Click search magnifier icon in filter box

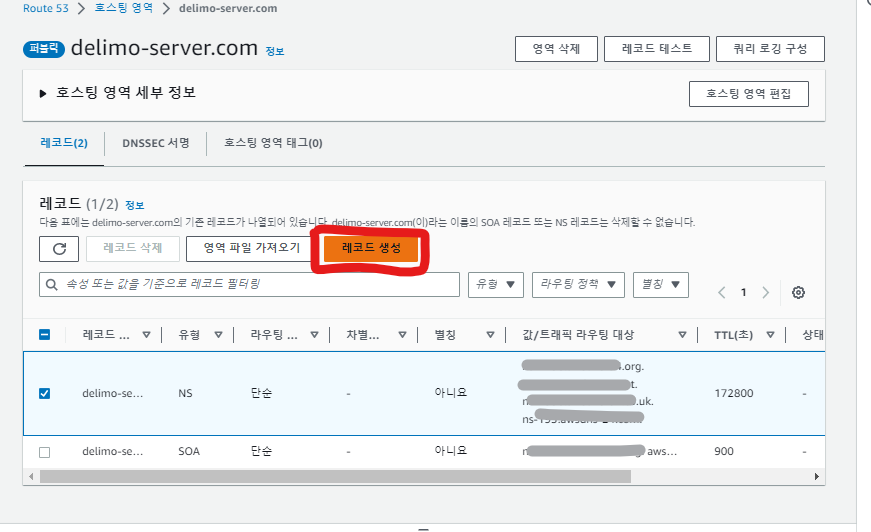pyautogui.click(x=52, y=284)
